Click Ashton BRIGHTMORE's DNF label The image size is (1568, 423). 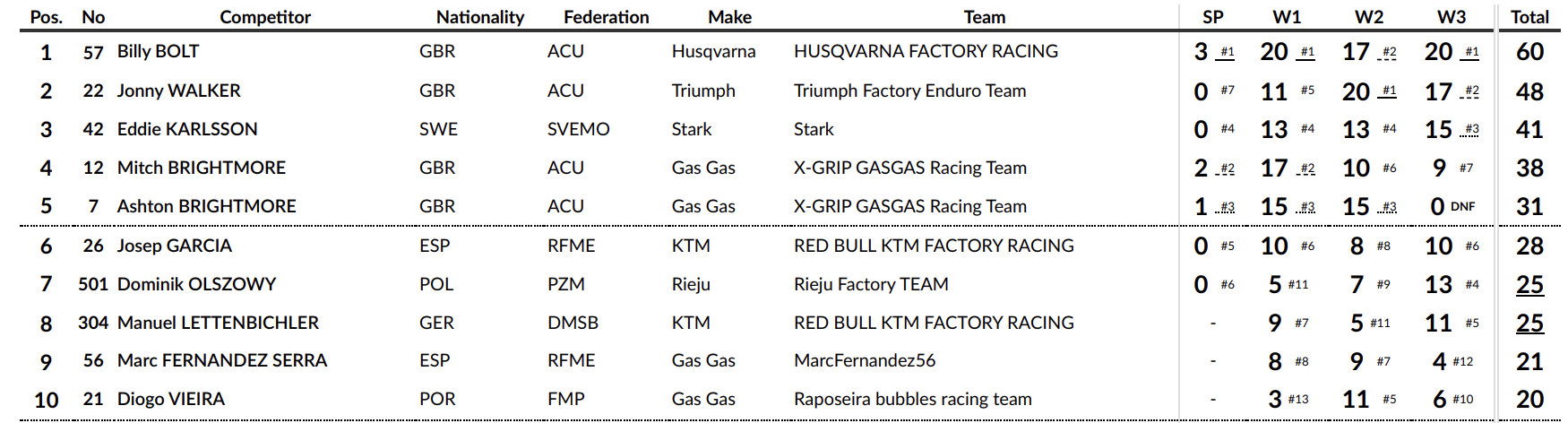click(1462, 207)
